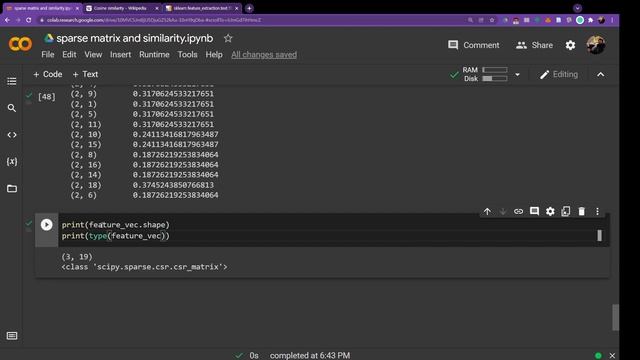The image size is (640, 360).
Task: Open the table of contents panel
Action: (x=11, y=81)
